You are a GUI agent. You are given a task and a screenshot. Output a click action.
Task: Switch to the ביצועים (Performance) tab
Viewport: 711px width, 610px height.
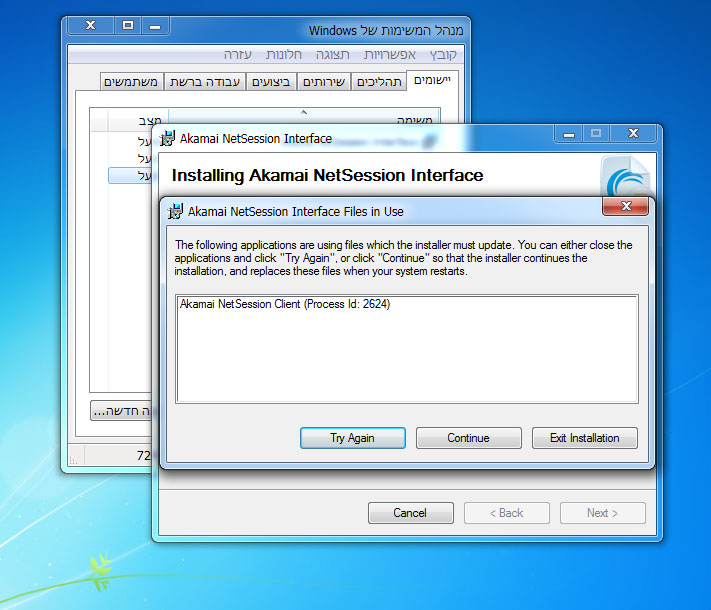pyautogui.click(x=271, y=82)
